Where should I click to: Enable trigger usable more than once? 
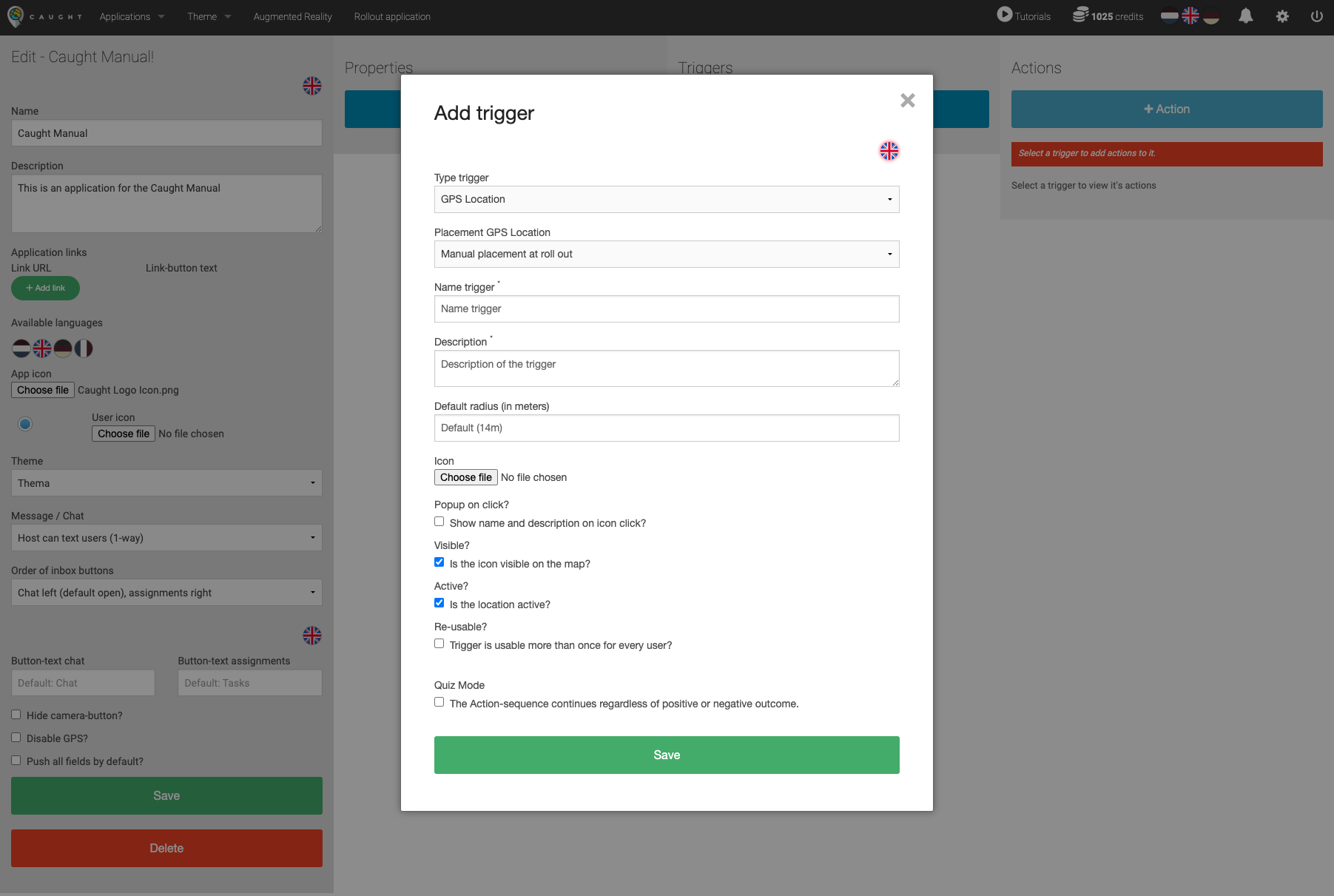click(x=439, y=644)
